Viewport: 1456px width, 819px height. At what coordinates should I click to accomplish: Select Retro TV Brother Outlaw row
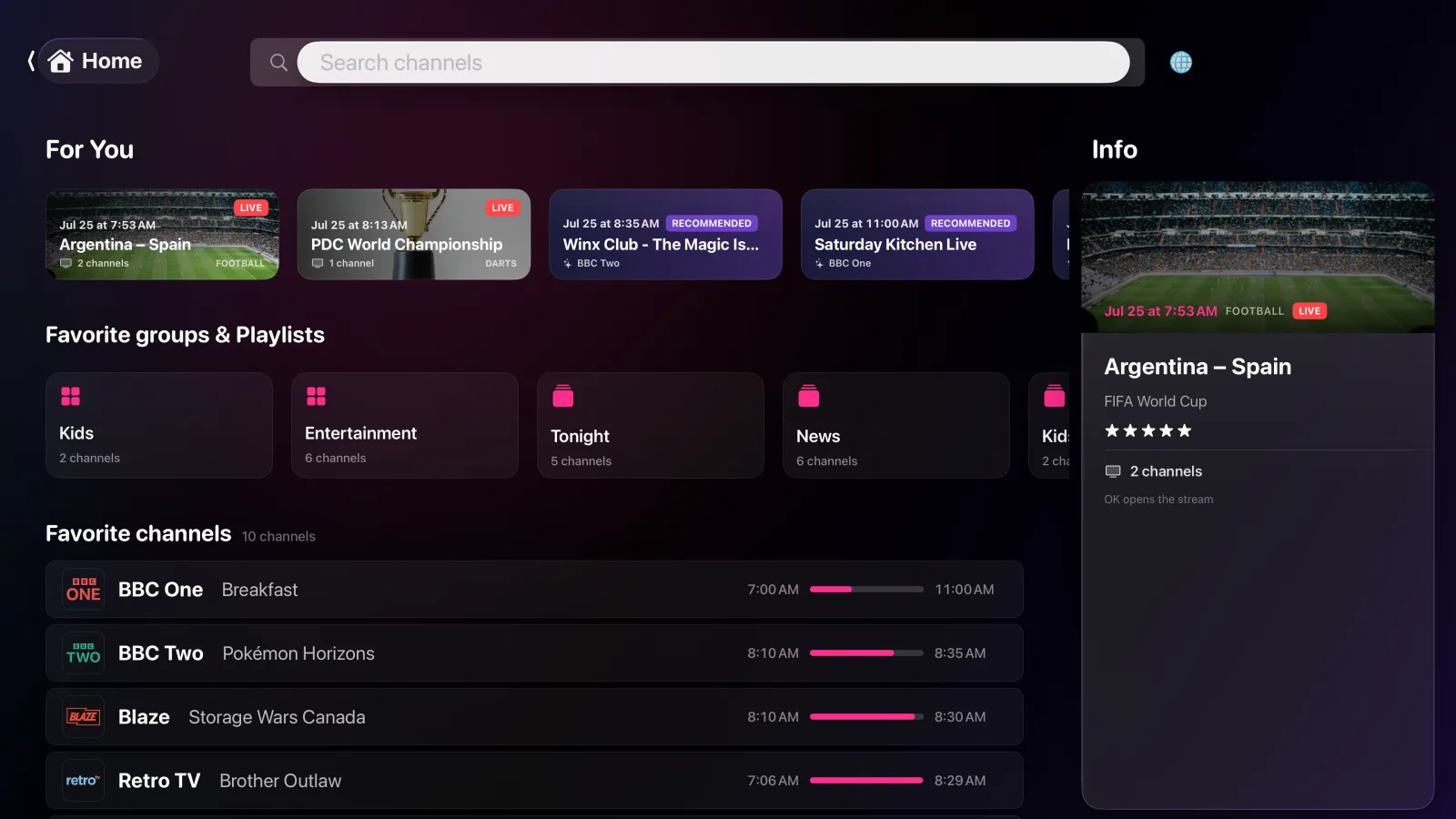click(534, 781)
